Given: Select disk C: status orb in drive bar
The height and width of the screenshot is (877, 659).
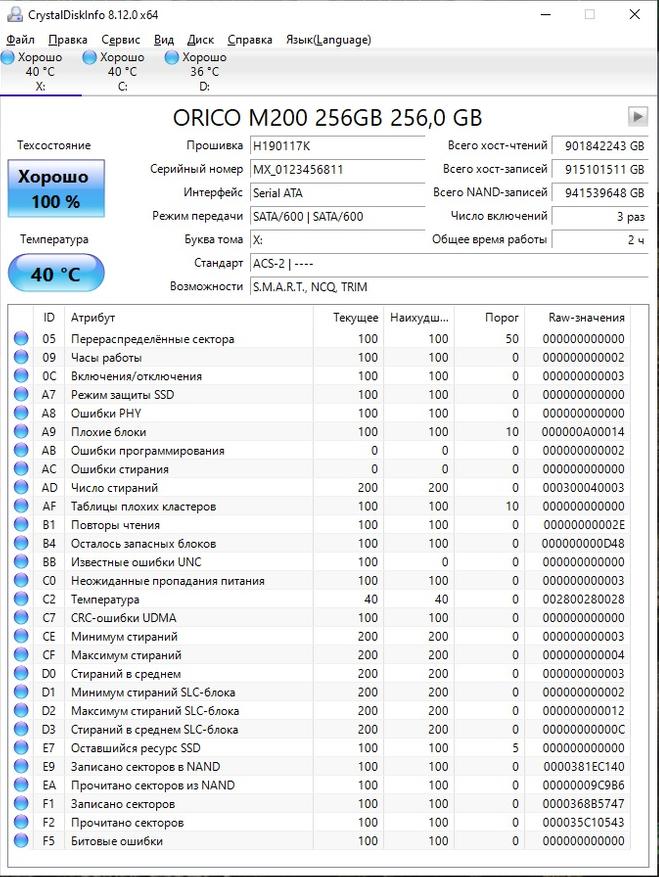Looking at the screenshot, I should [x=90, y=58].
